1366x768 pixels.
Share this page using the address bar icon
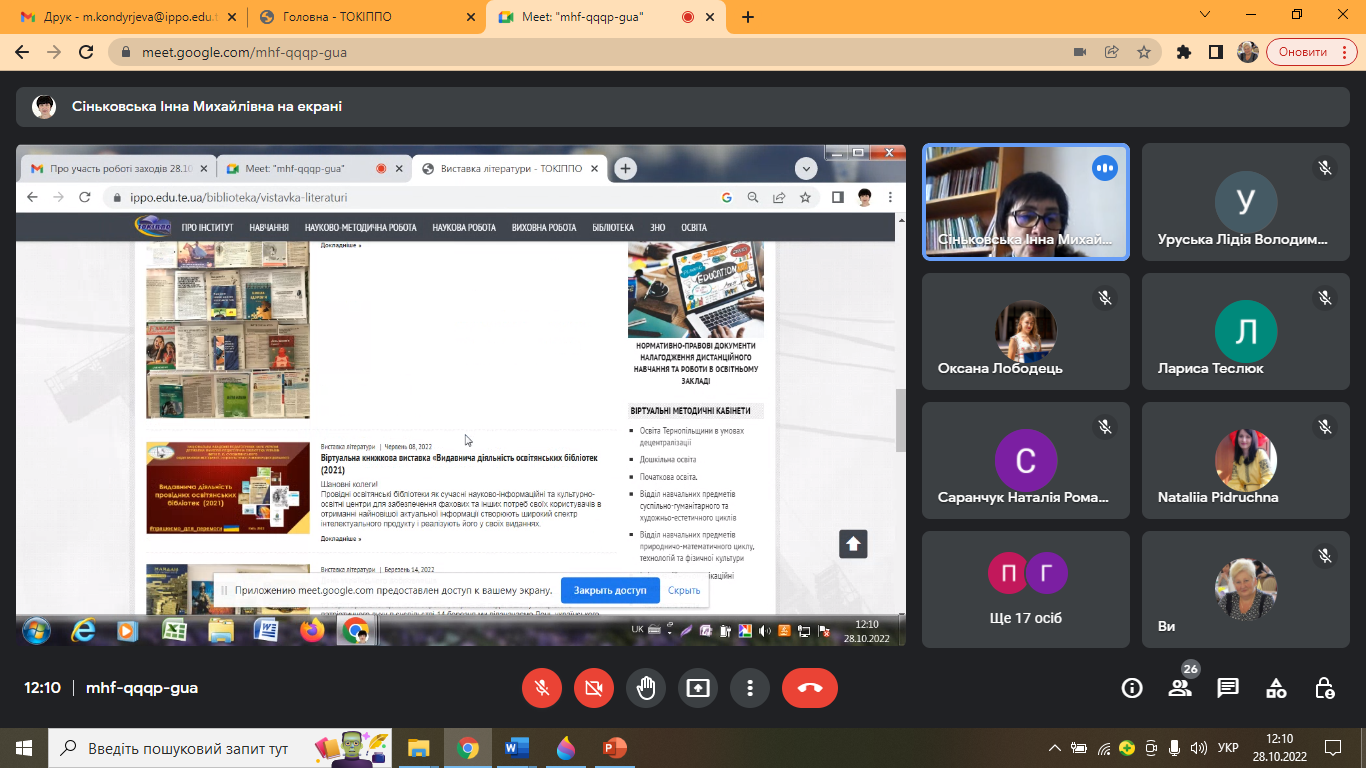(1111, 52)
